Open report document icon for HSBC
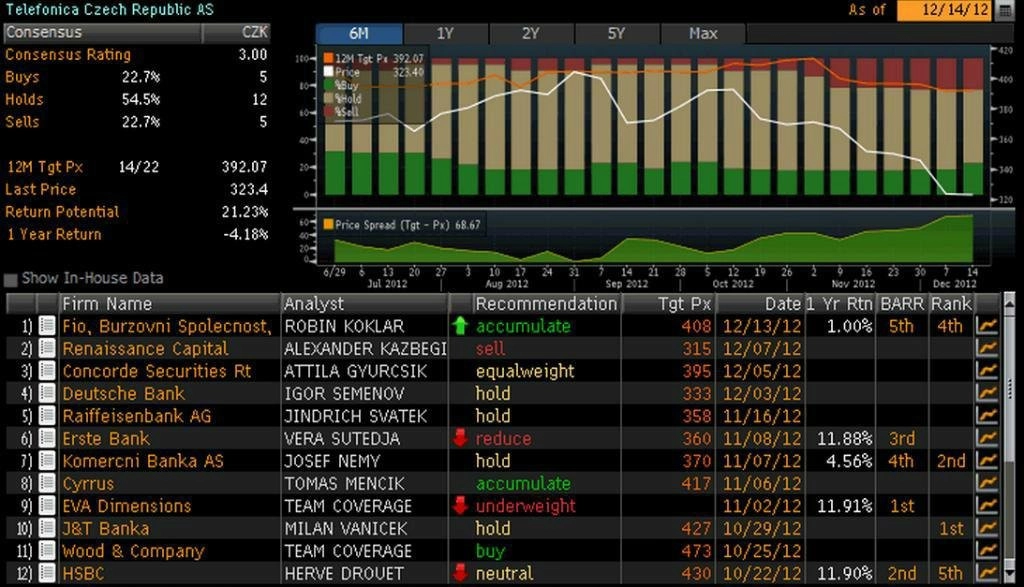1024x587 pixels. tap(46, 573)
